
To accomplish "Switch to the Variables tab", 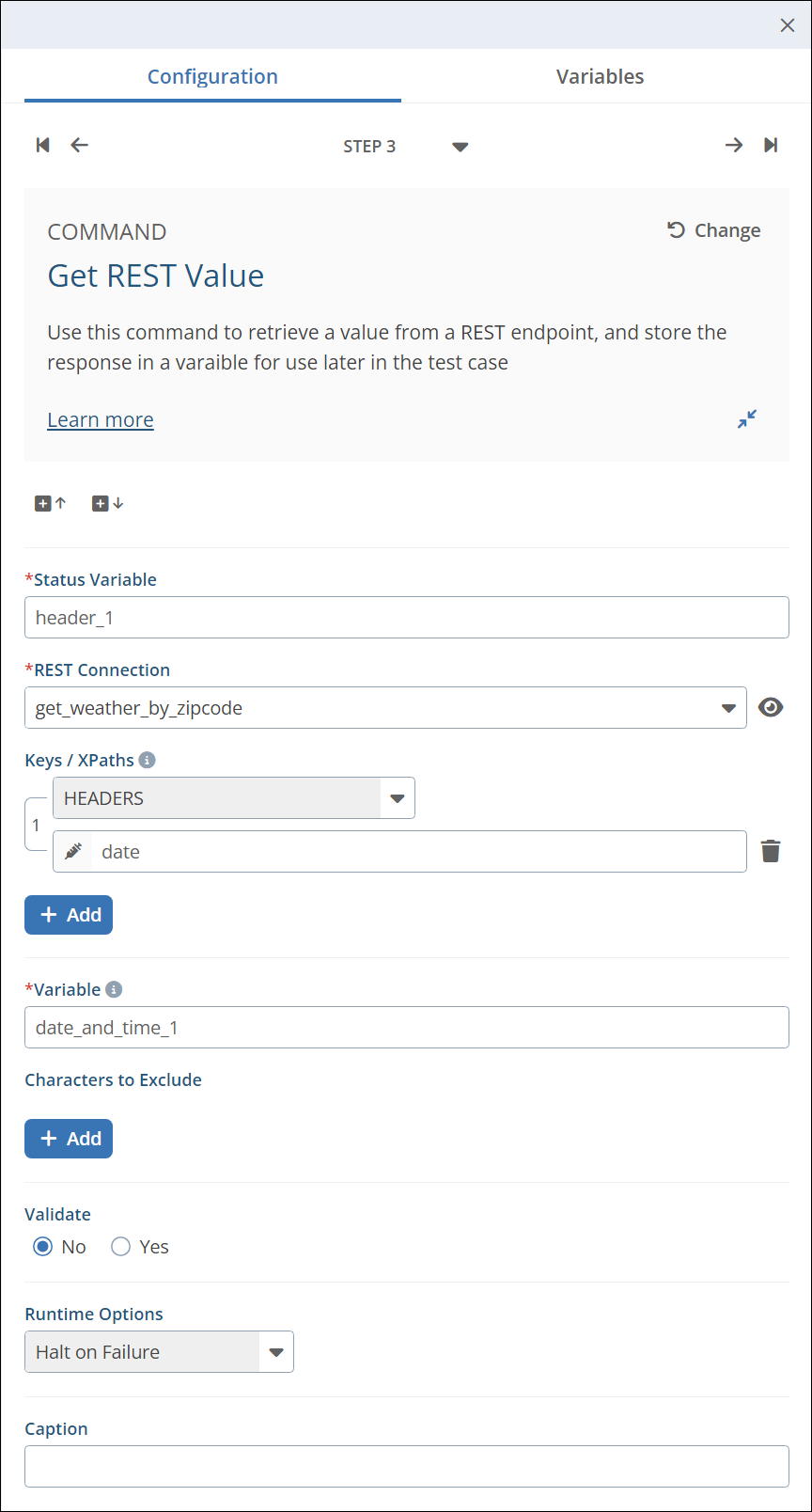I will coord(600,77).
